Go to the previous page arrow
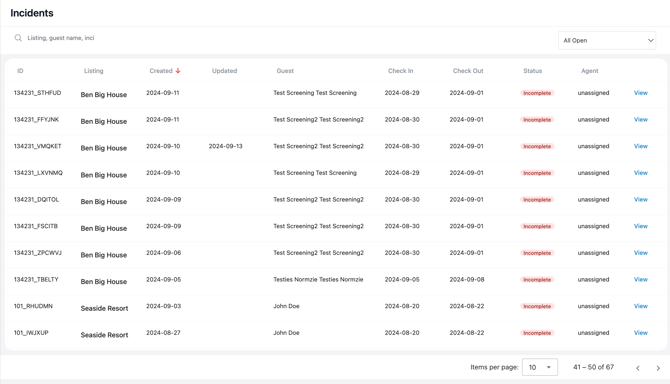 coord(638,368)
